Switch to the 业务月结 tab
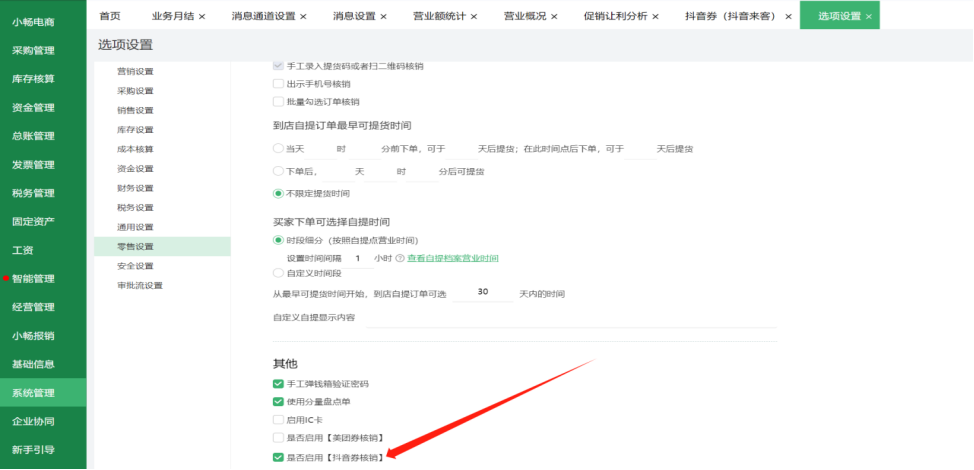 [x=174, y=16]
